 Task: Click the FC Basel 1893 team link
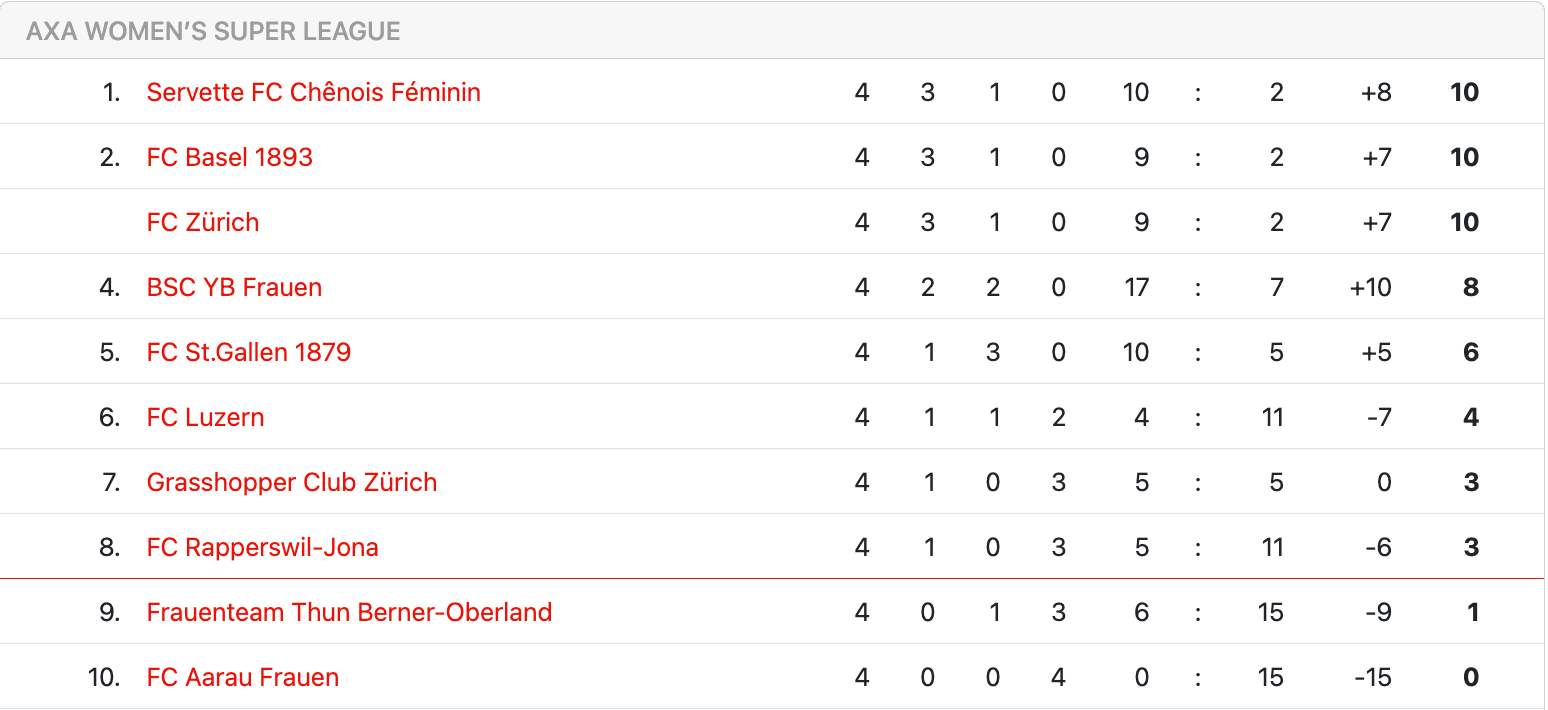pos(229,157)
